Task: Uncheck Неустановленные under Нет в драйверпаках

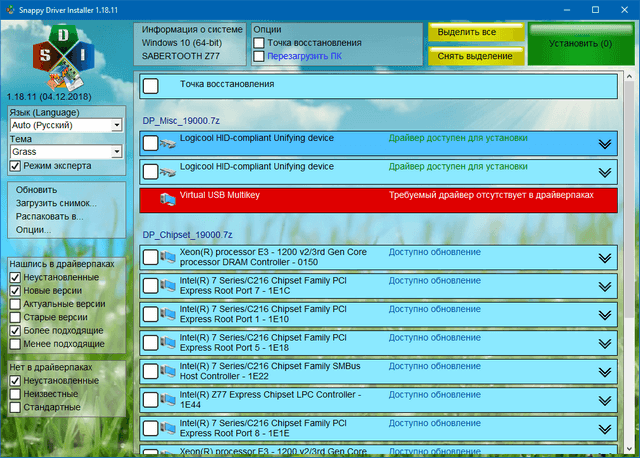Action: point(15,381)
